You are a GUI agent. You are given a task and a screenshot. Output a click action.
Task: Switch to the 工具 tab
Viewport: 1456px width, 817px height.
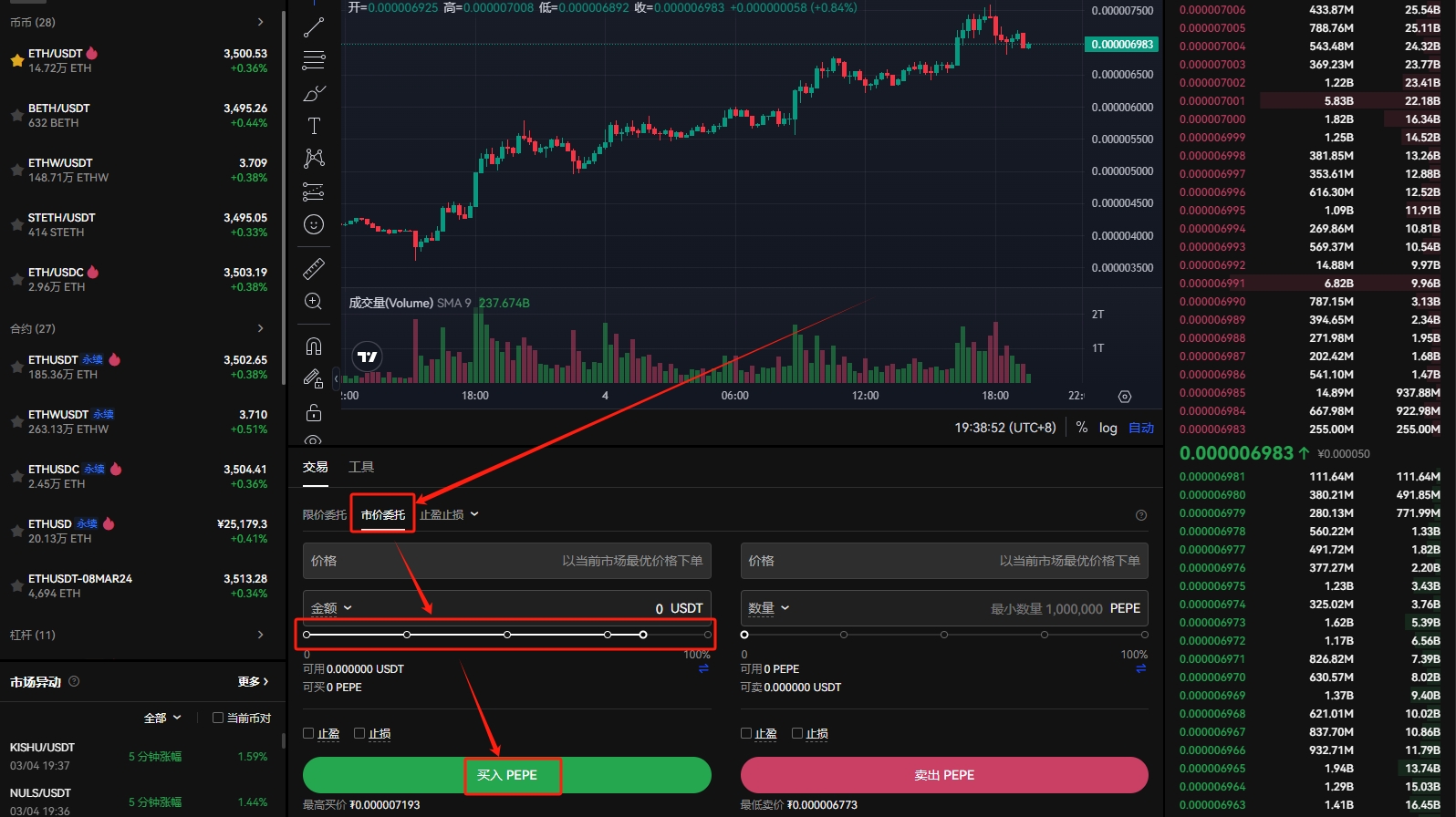[361, 467]
